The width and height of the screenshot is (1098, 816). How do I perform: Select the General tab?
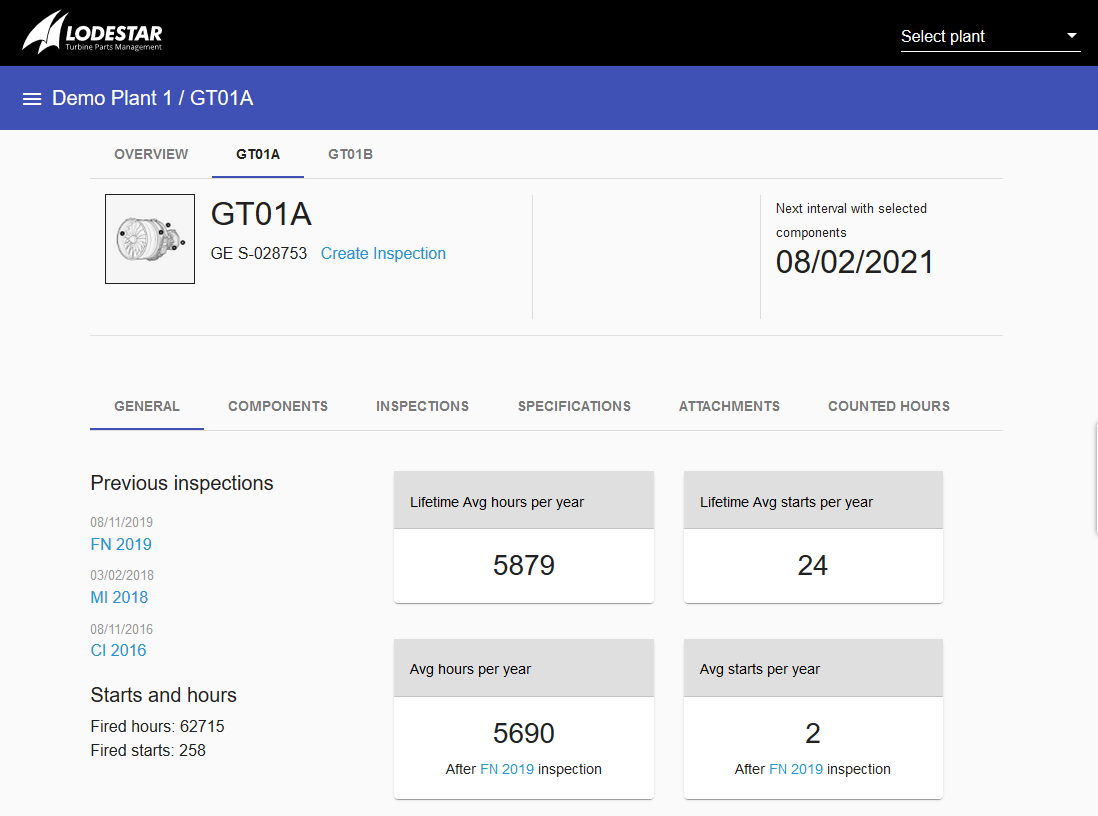pos(147,407)
